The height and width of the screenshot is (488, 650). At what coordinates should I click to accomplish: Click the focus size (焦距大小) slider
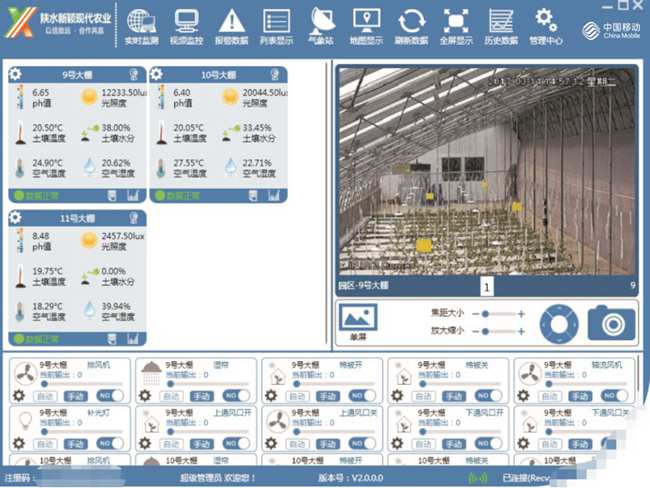pyautogui.click(x=498, y=314)
